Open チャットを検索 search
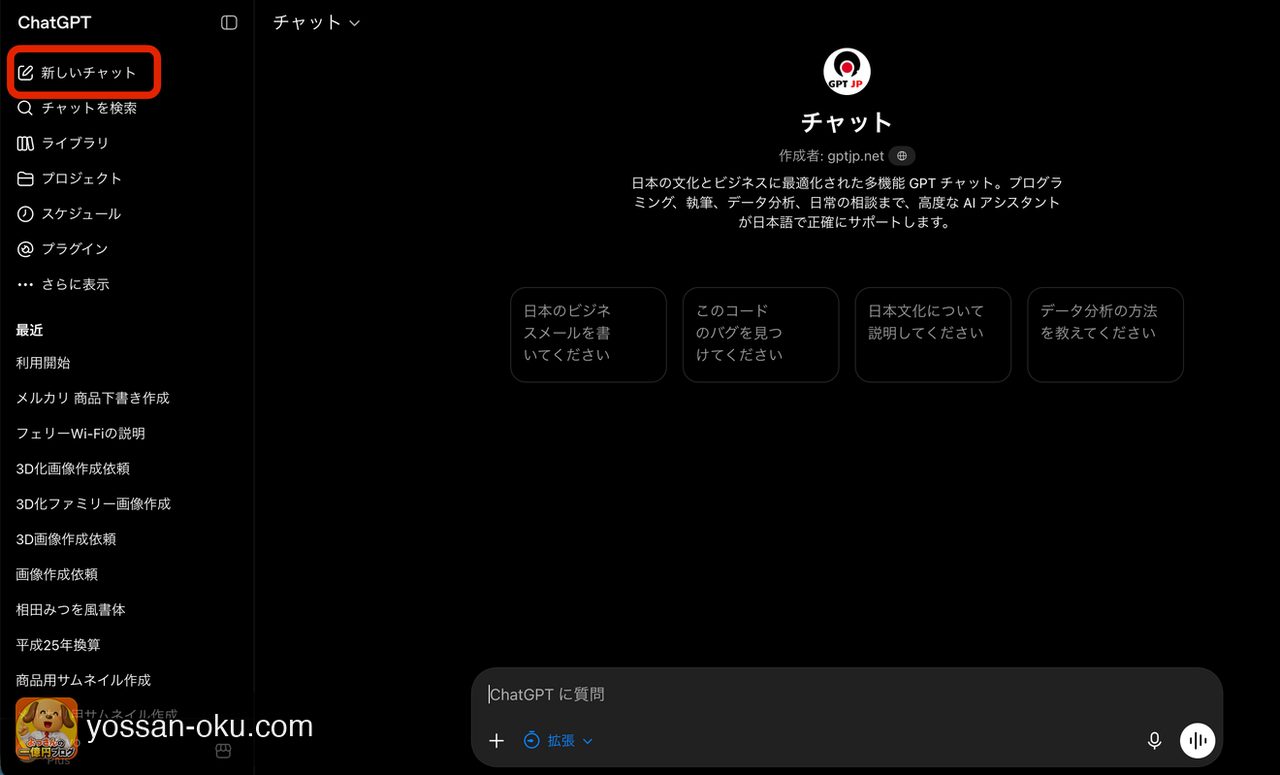The width and height of the screenshot is (1280, 775). tap(78, 108)
